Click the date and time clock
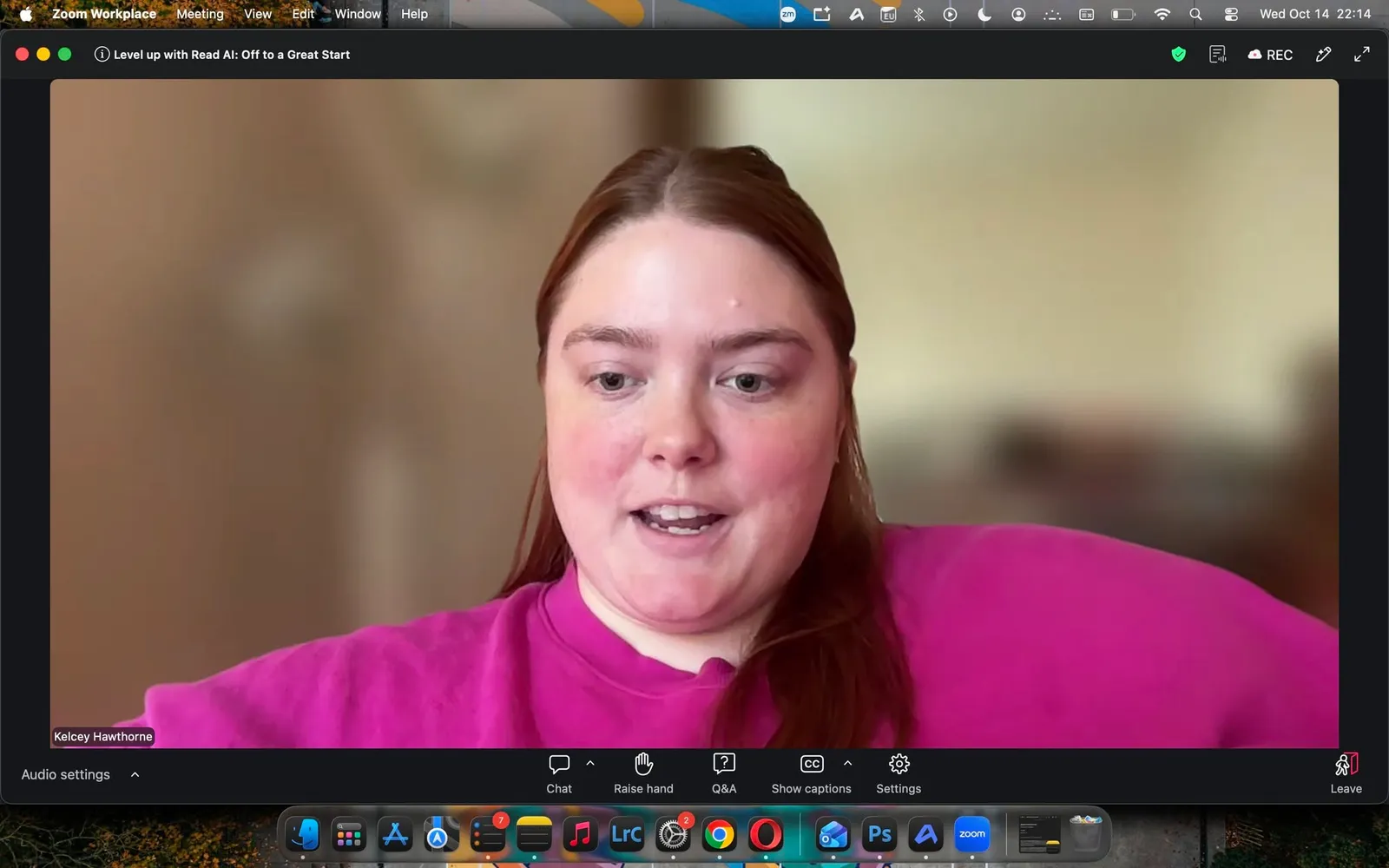The image size is (1389, 868). [1315, 14]
